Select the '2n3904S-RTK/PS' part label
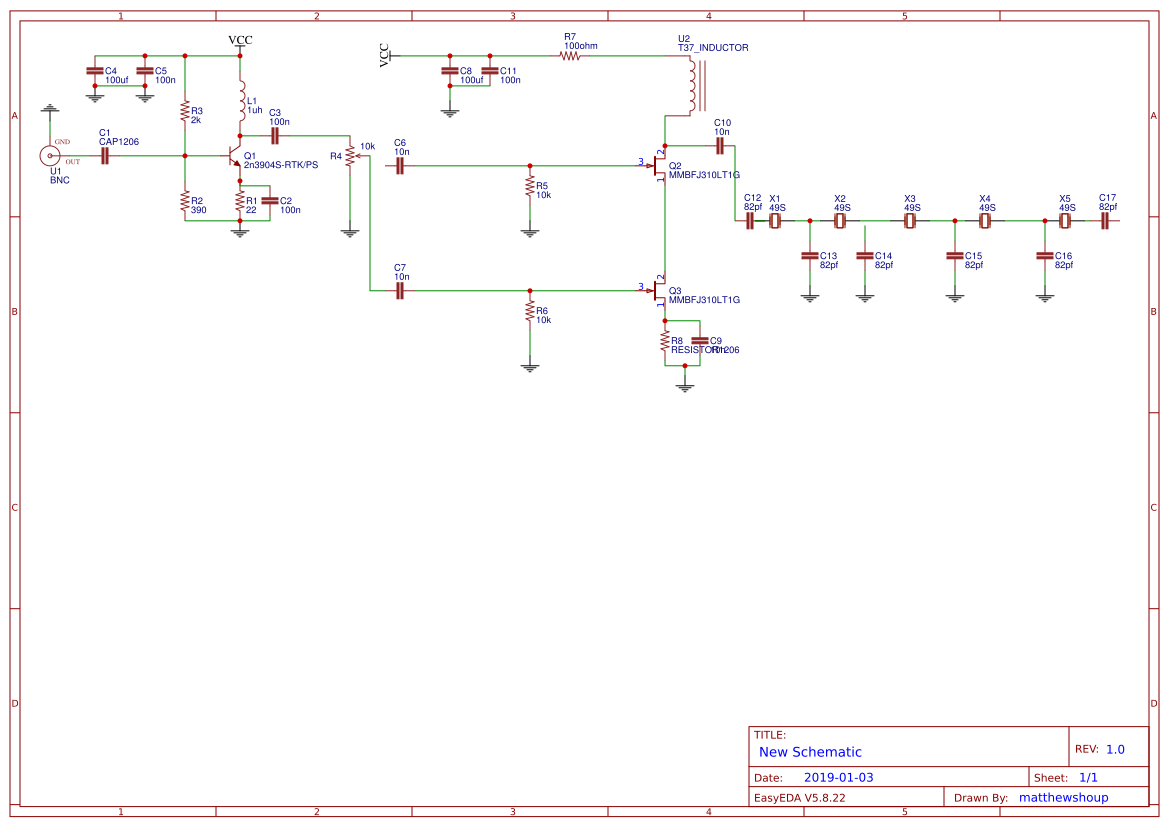 click(x=281, y=165)
